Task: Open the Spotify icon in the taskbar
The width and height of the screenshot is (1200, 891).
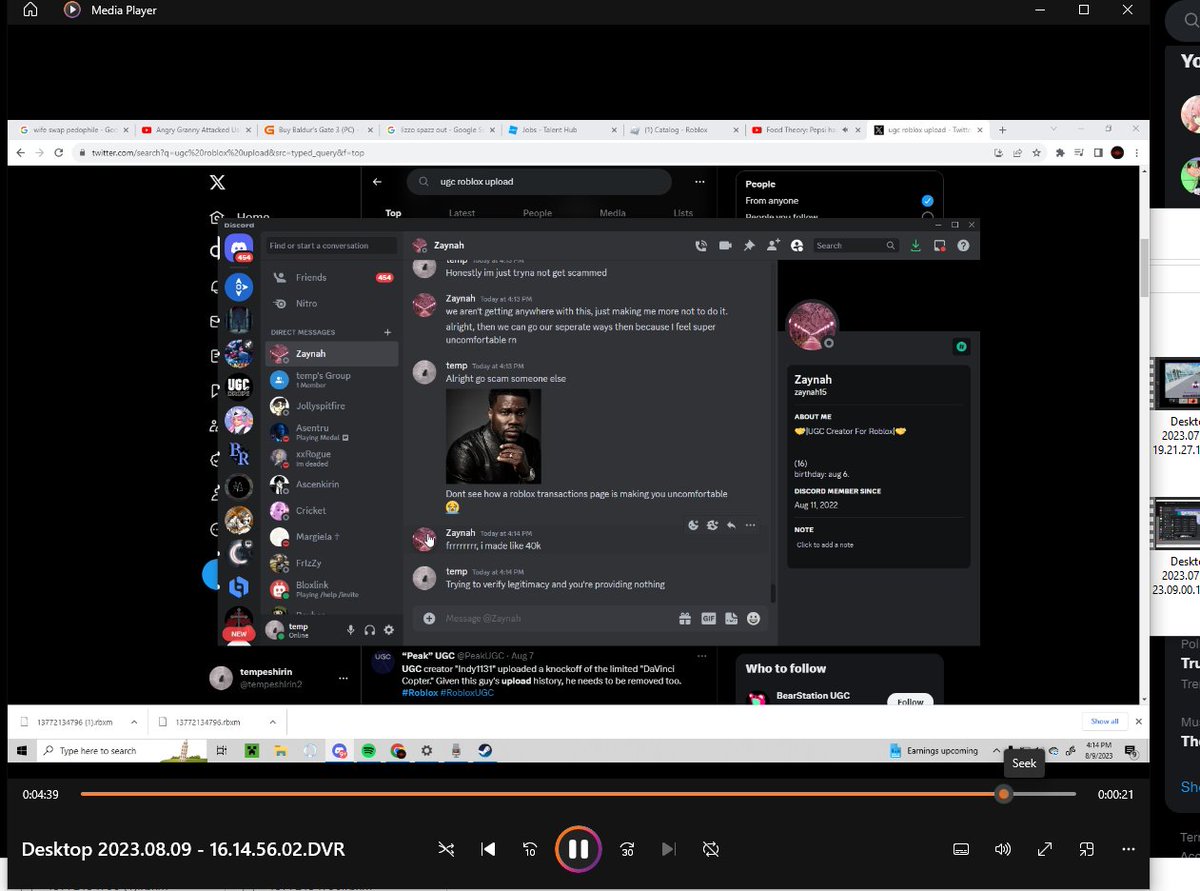Action: point(369,750)
